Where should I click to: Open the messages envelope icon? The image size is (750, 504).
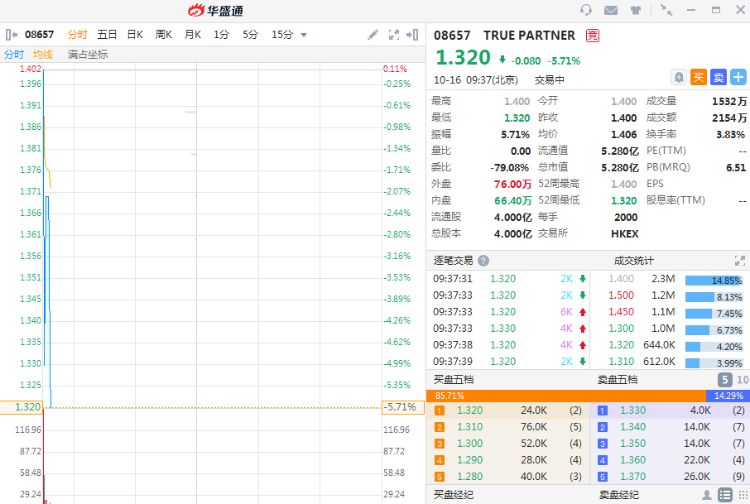coord(610,10)
